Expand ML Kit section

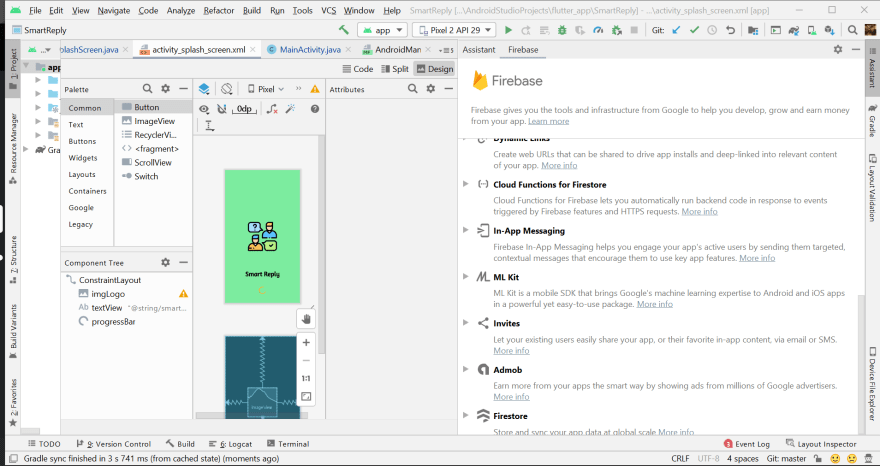(465, 277)
